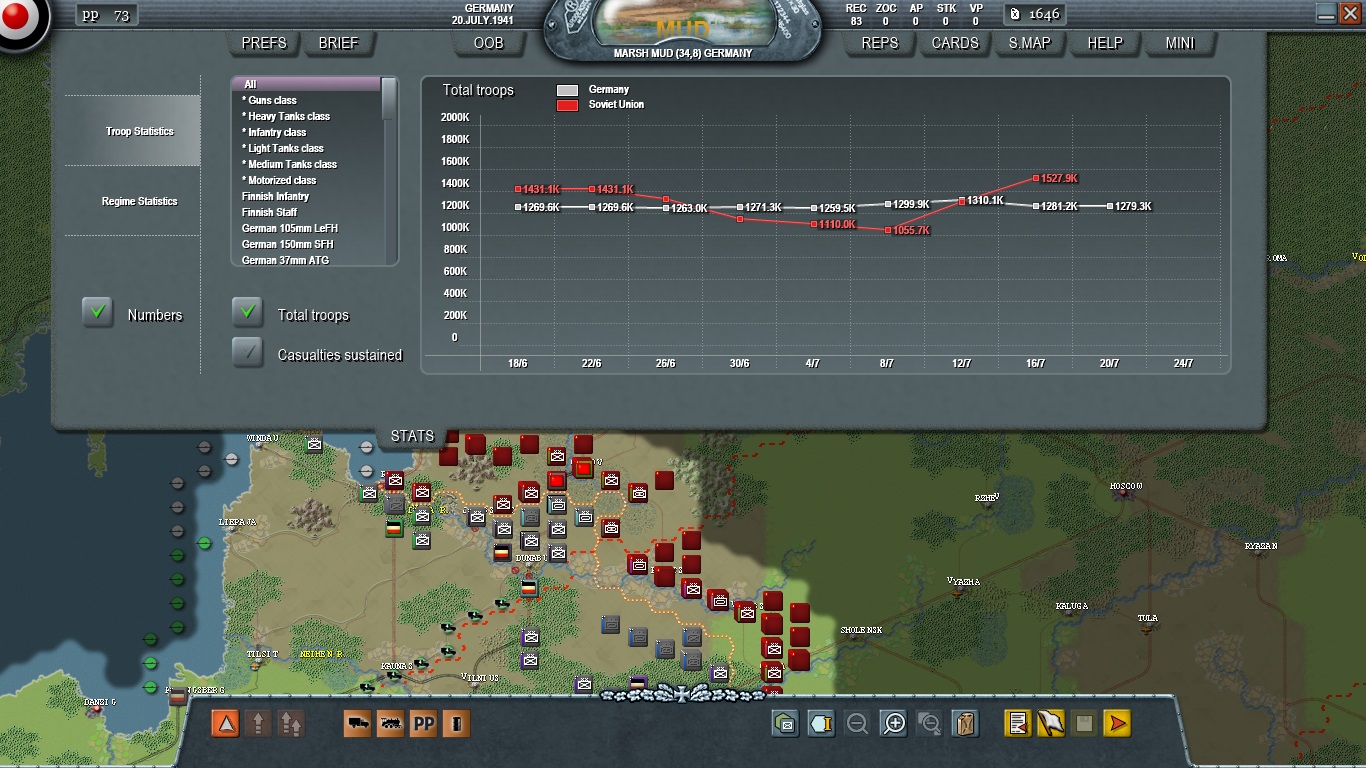Click the 1310.1K Germany data point
The width and height of the screenshot is (1366, 768).
pyautogui.click(x=962, y=200)
